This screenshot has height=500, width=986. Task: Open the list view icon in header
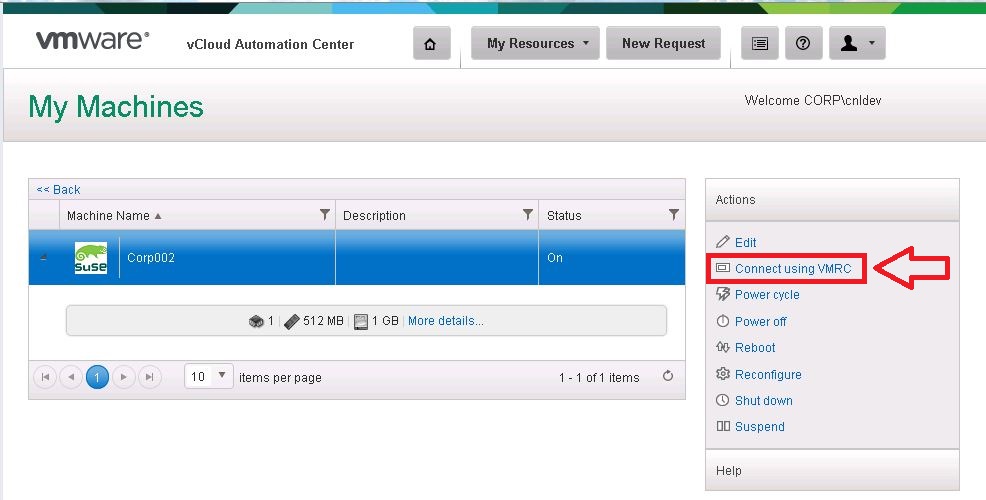pyautogui.click(x=760, y=43)
